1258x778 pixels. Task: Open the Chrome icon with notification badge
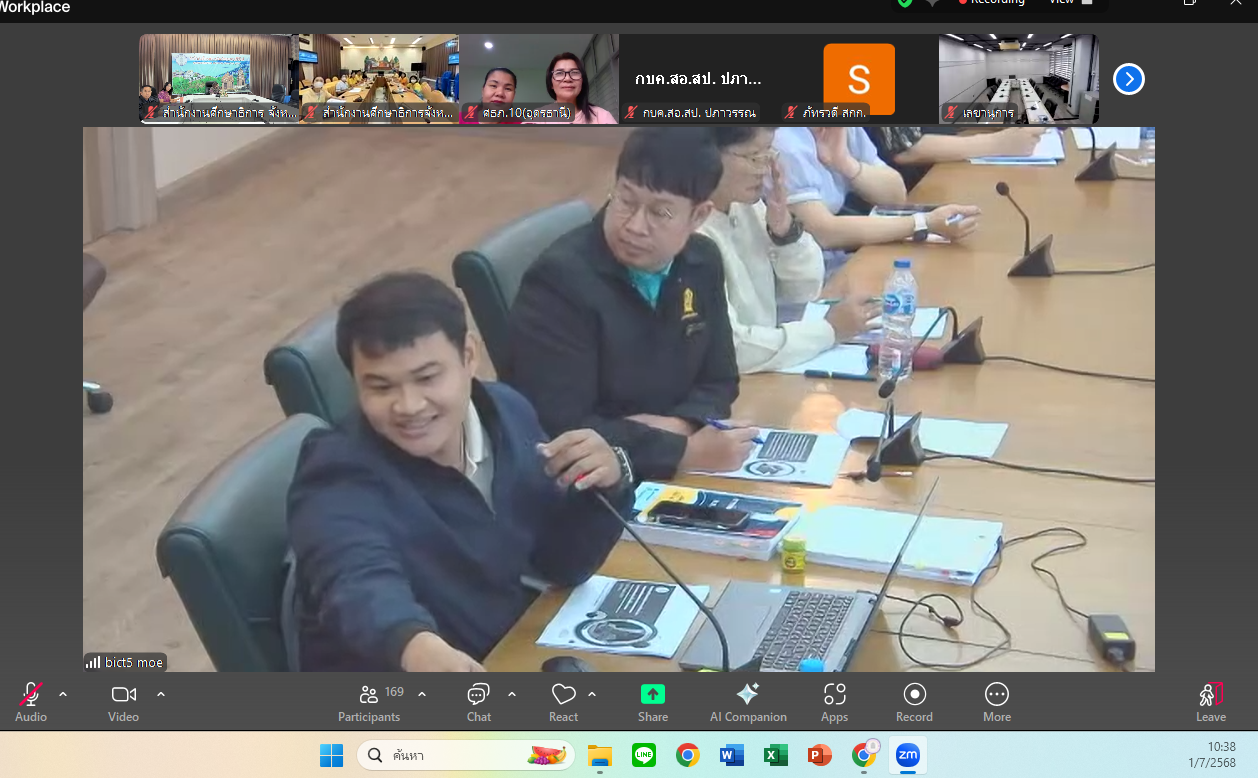tap(864, 755)
